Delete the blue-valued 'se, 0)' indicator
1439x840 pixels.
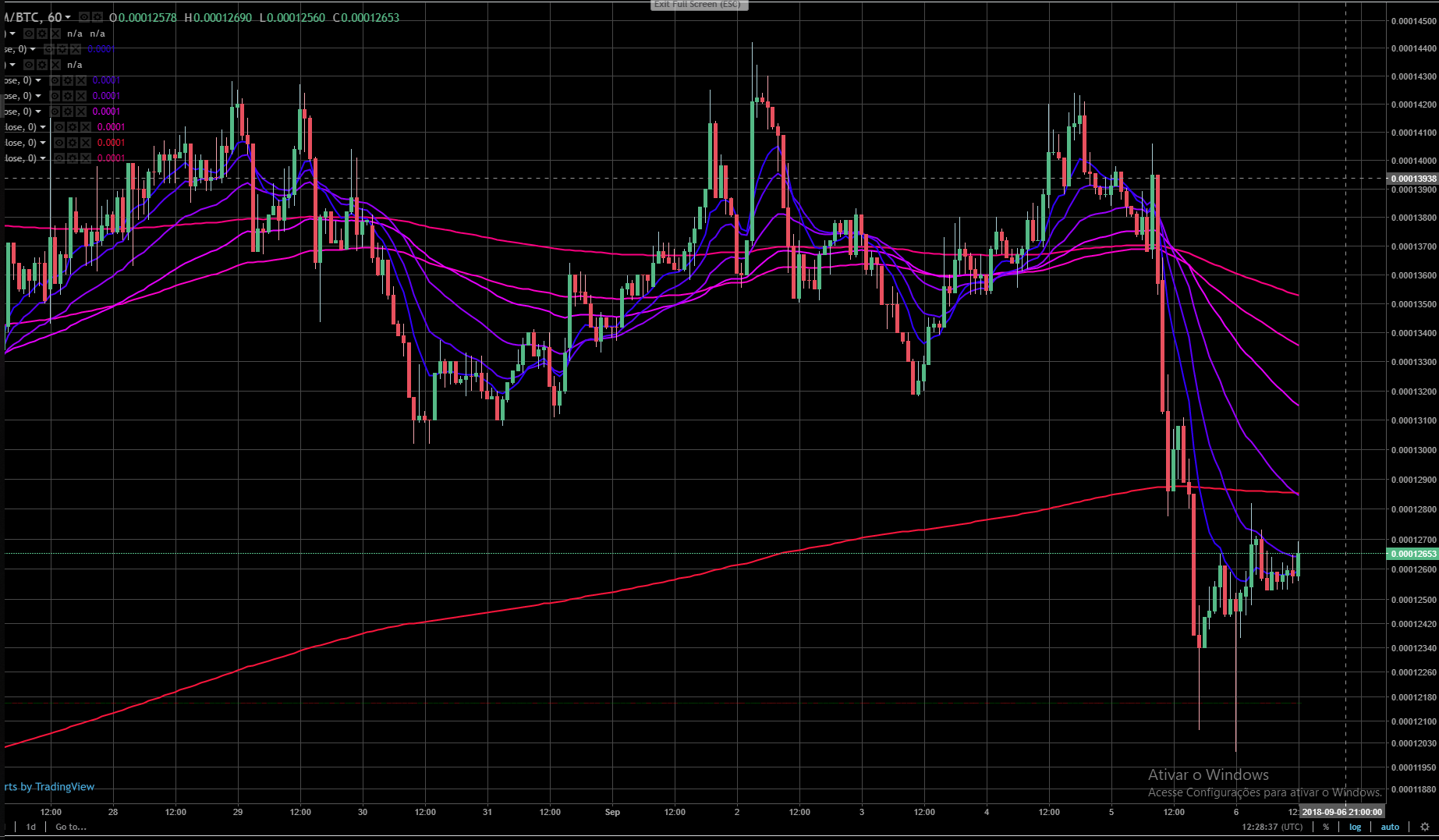tap(76, 49)
